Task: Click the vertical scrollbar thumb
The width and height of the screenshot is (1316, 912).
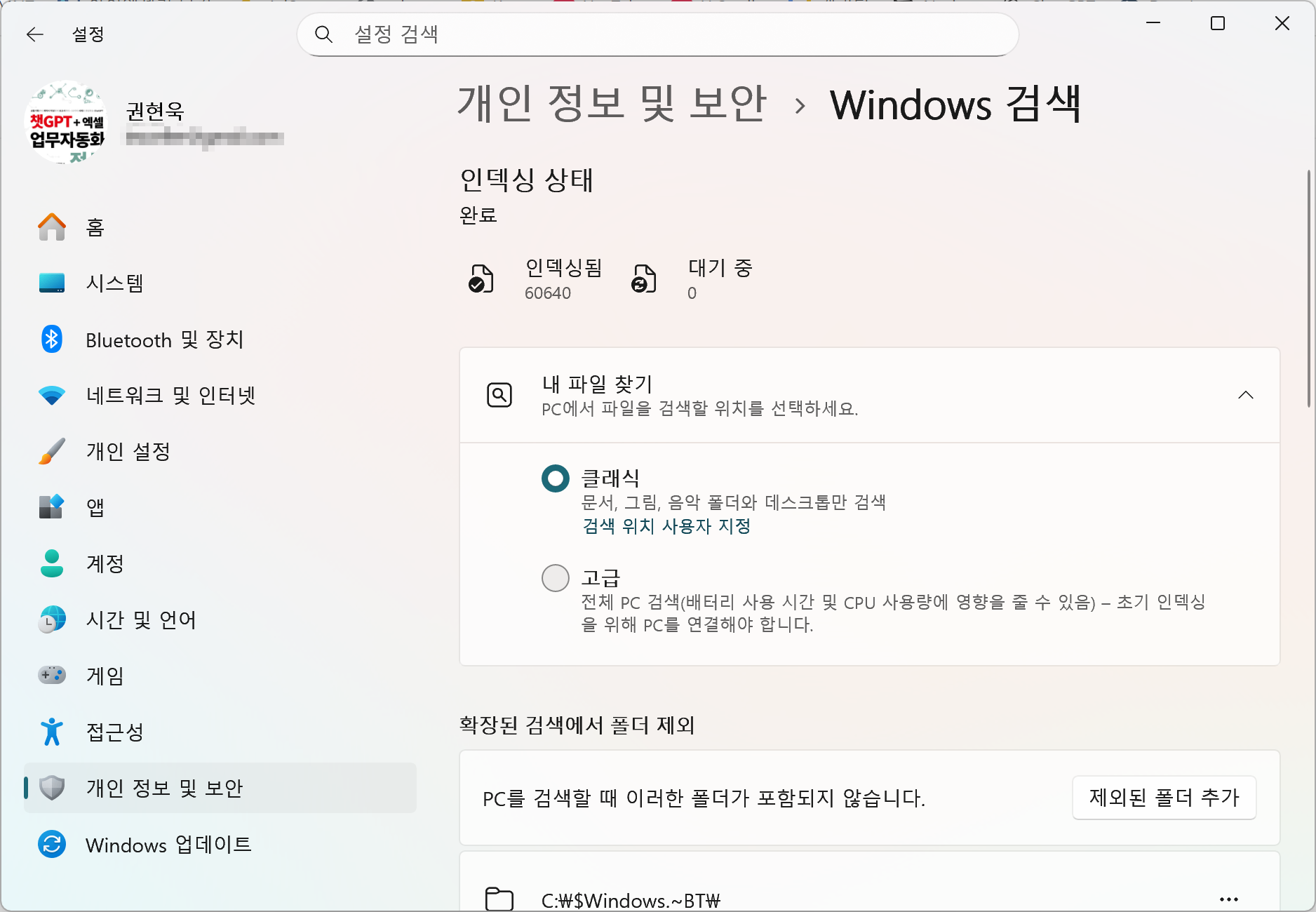Action: (x=1309, y=288)
